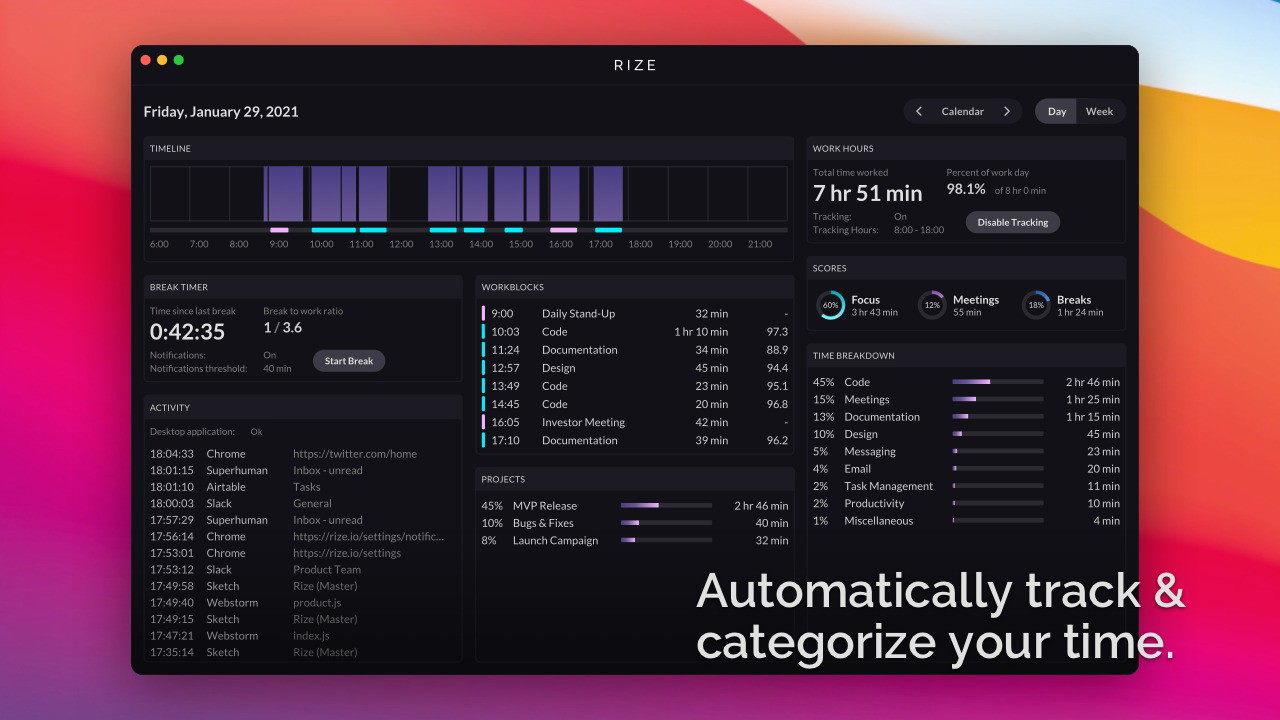Click the cyan marker beside 10:03 Code workblock
Viewport: 1280px width, 720px height.
484,332
